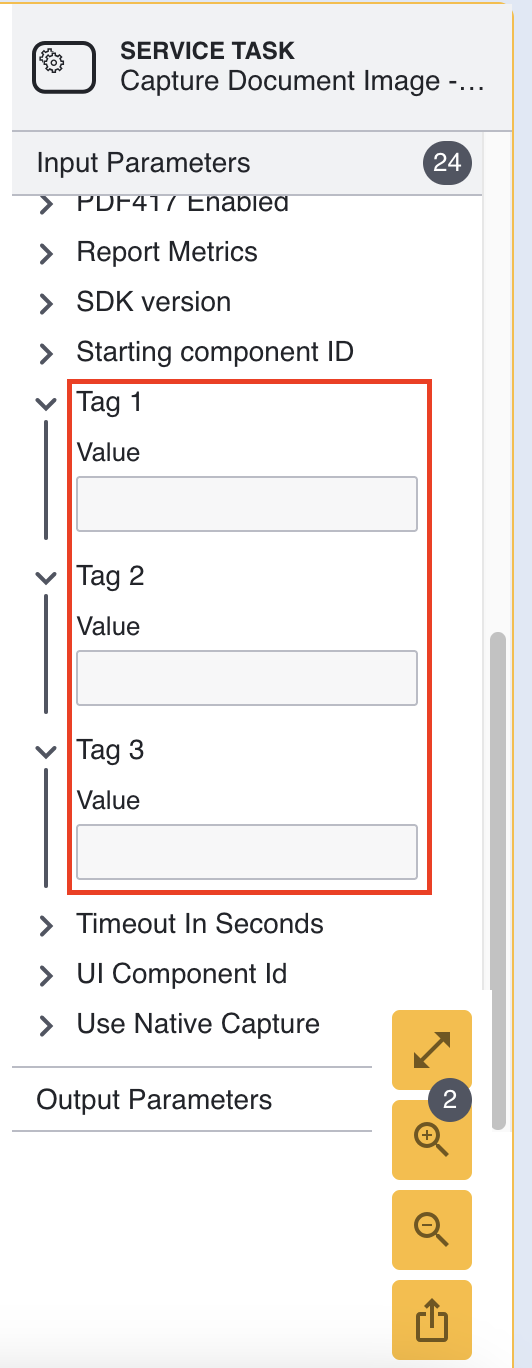The height and width of the screenshot is (1368, 532).
Task: Collapse the Tag 1 parameter
Action: tap(45, 403)
